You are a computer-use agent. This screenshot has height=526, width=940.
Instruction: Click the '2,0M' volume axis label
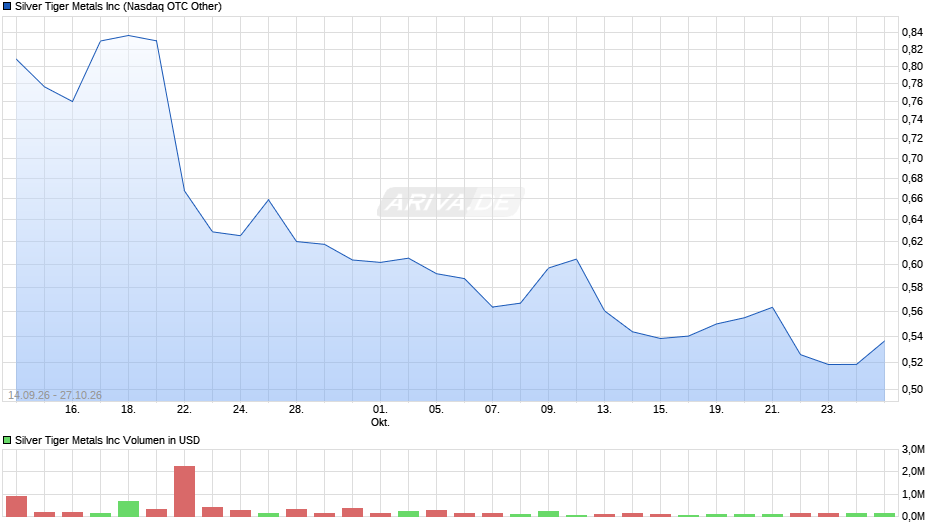coord(913,471)
